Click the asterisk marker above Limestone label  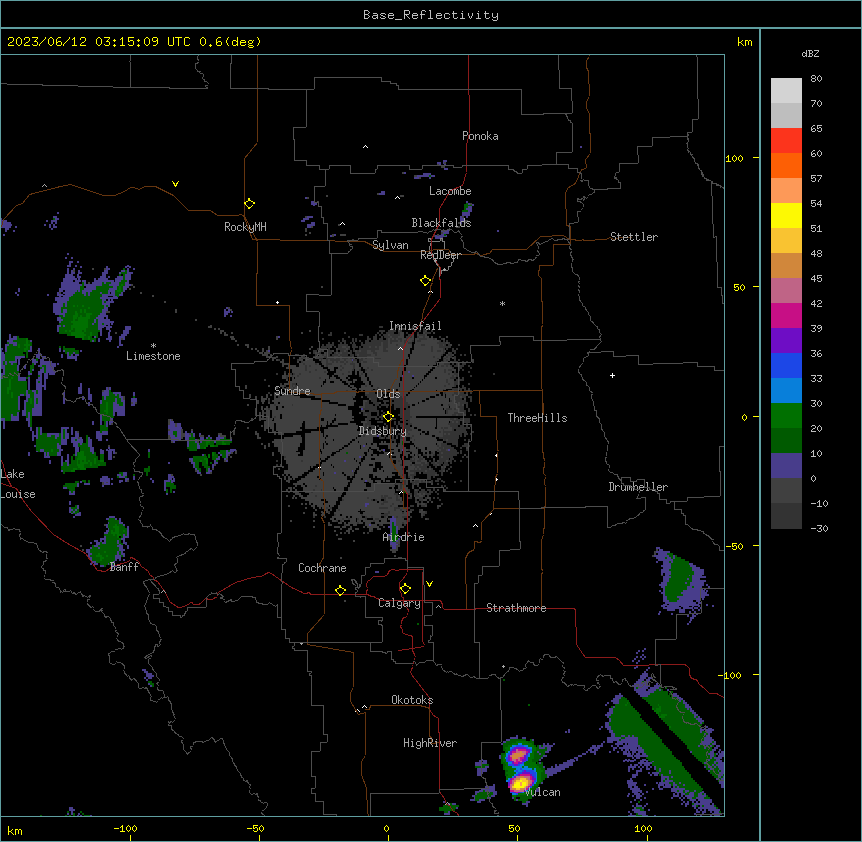click(x=153, y=346)
